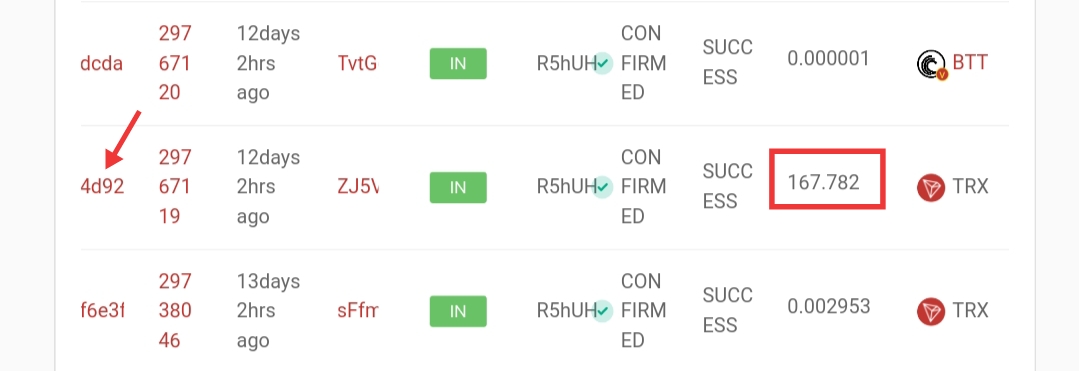1079x371 pixels.
Task: Click verified checkmark beside R5hUH in second row
Action: click(x=603, y=187)
